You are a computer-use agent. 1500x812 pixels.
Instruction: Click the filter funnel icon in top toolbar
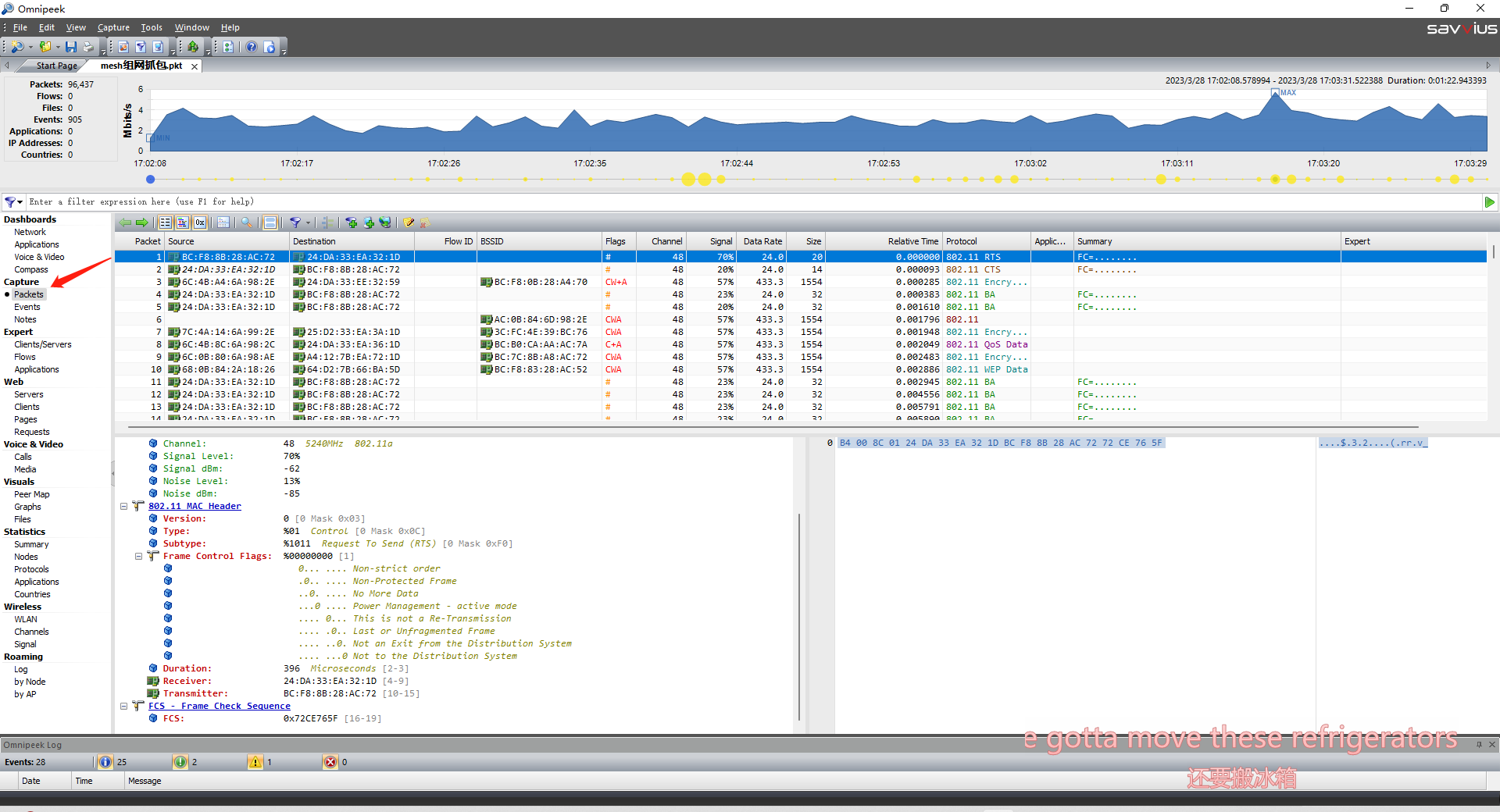tap(141, 47)
